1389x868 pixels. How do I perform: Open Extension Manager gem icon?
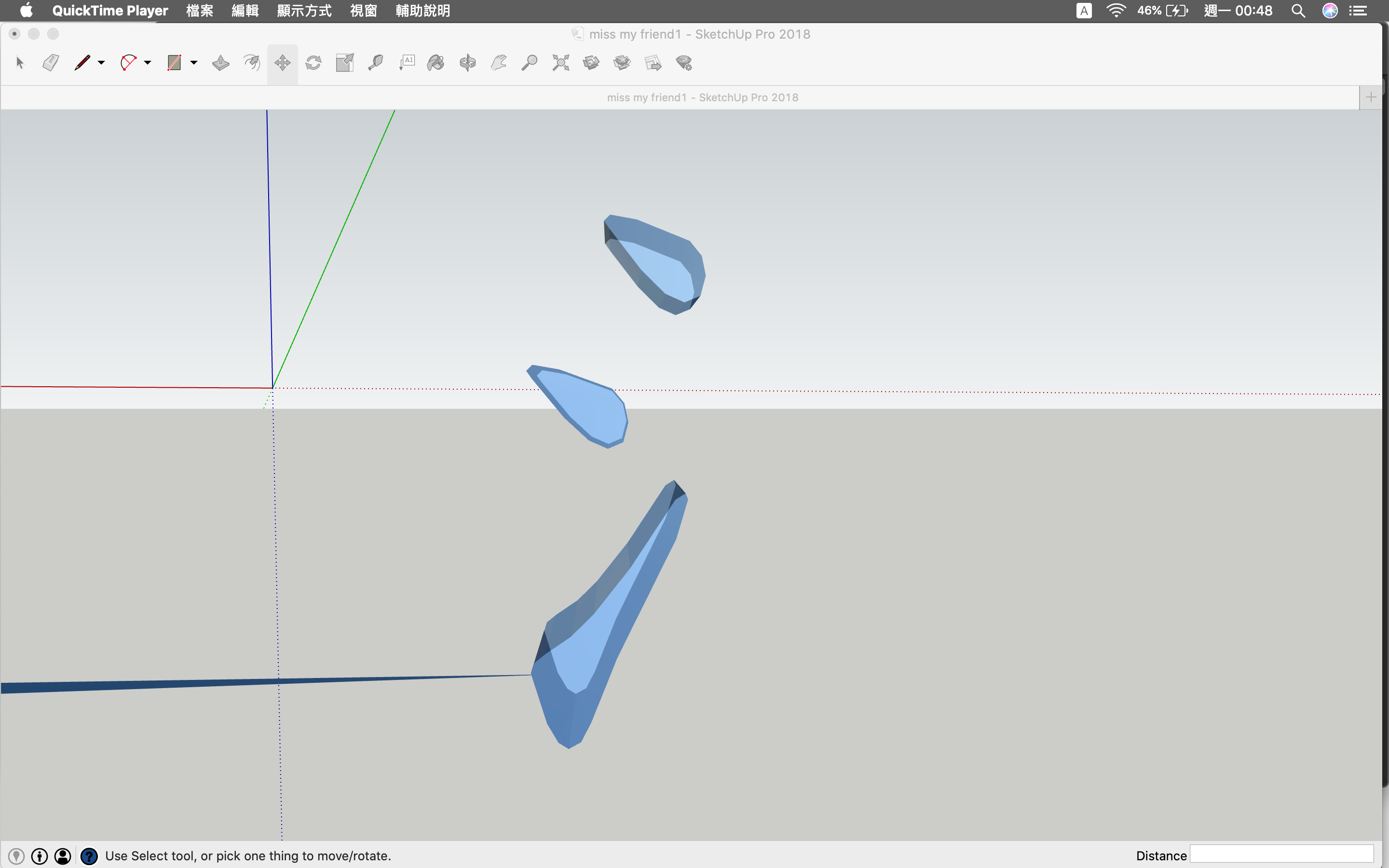coord(684,63)
